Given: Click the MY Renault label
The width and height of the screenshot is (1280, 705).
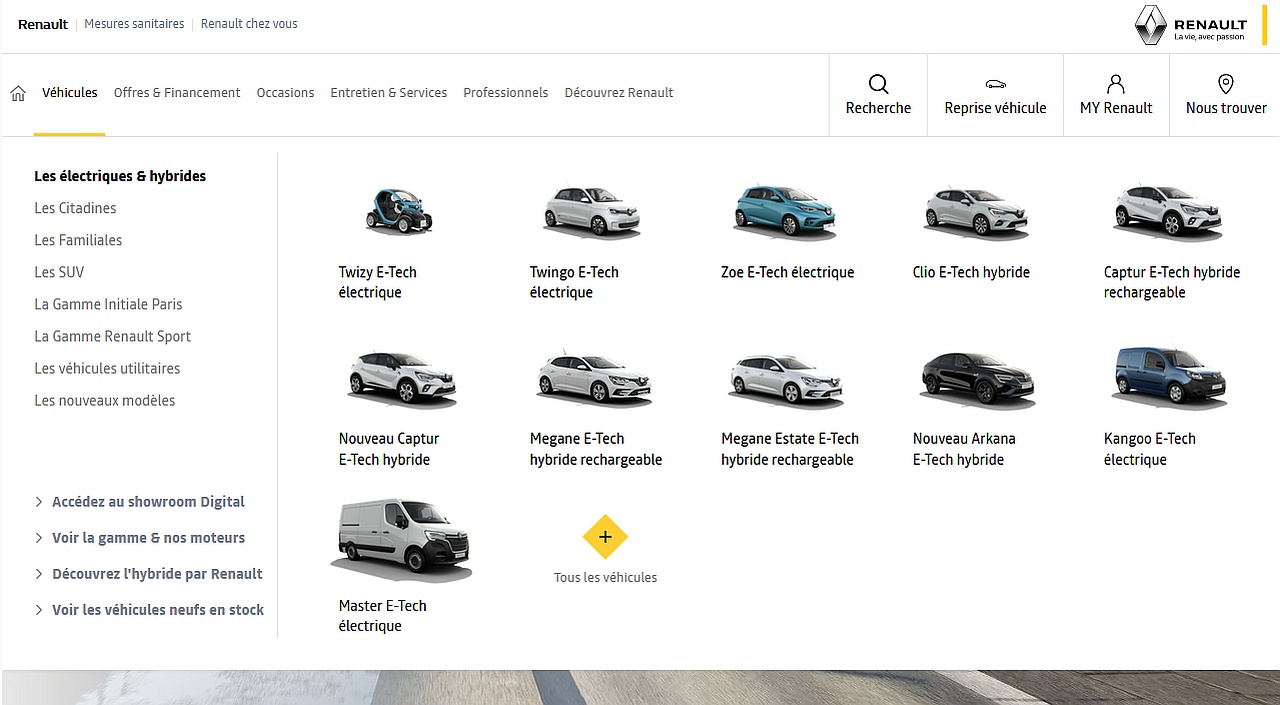Looking at the screenshot, I should pos(1116,108).
